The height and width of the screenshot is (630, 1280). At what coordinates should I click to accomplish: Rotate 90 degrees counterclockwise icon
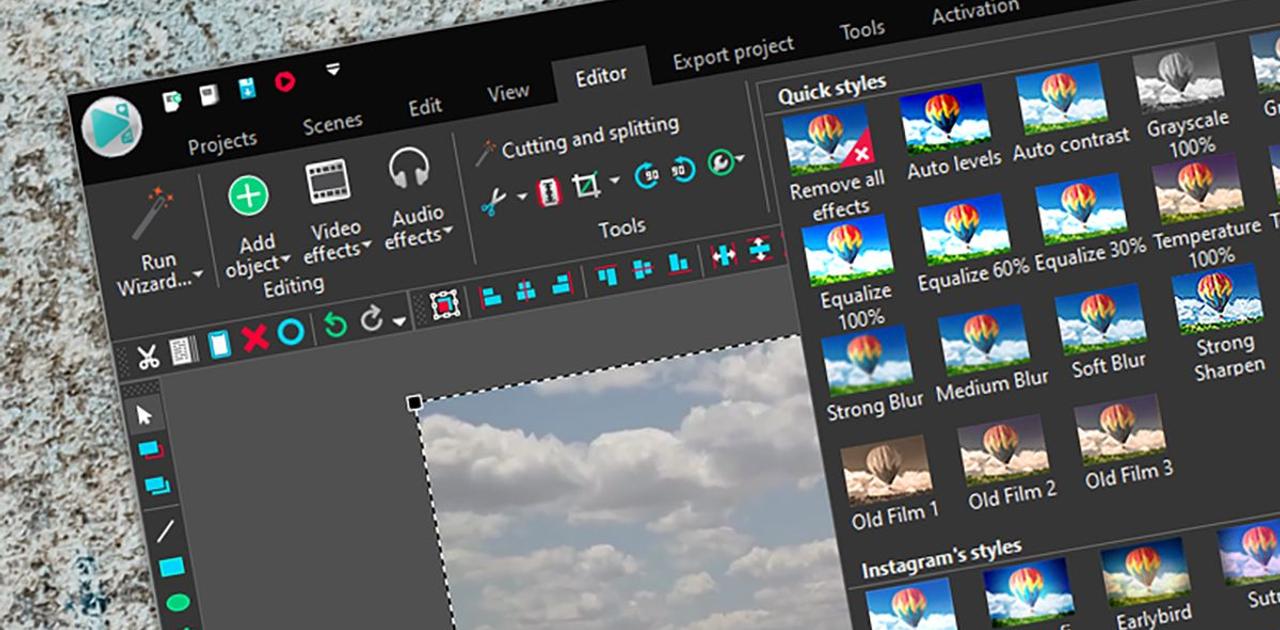click(x=648, y=174)
